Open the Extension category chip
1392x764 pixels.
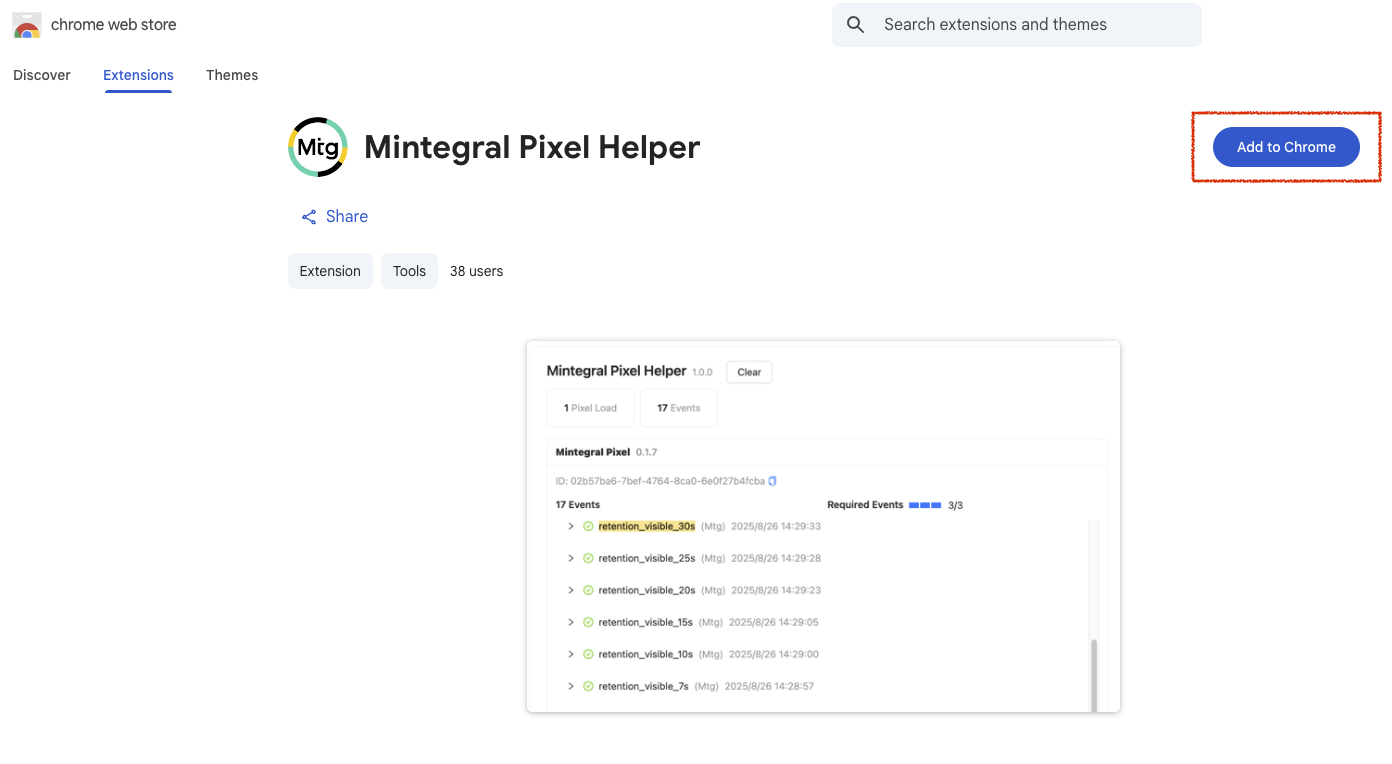[330, 271]
